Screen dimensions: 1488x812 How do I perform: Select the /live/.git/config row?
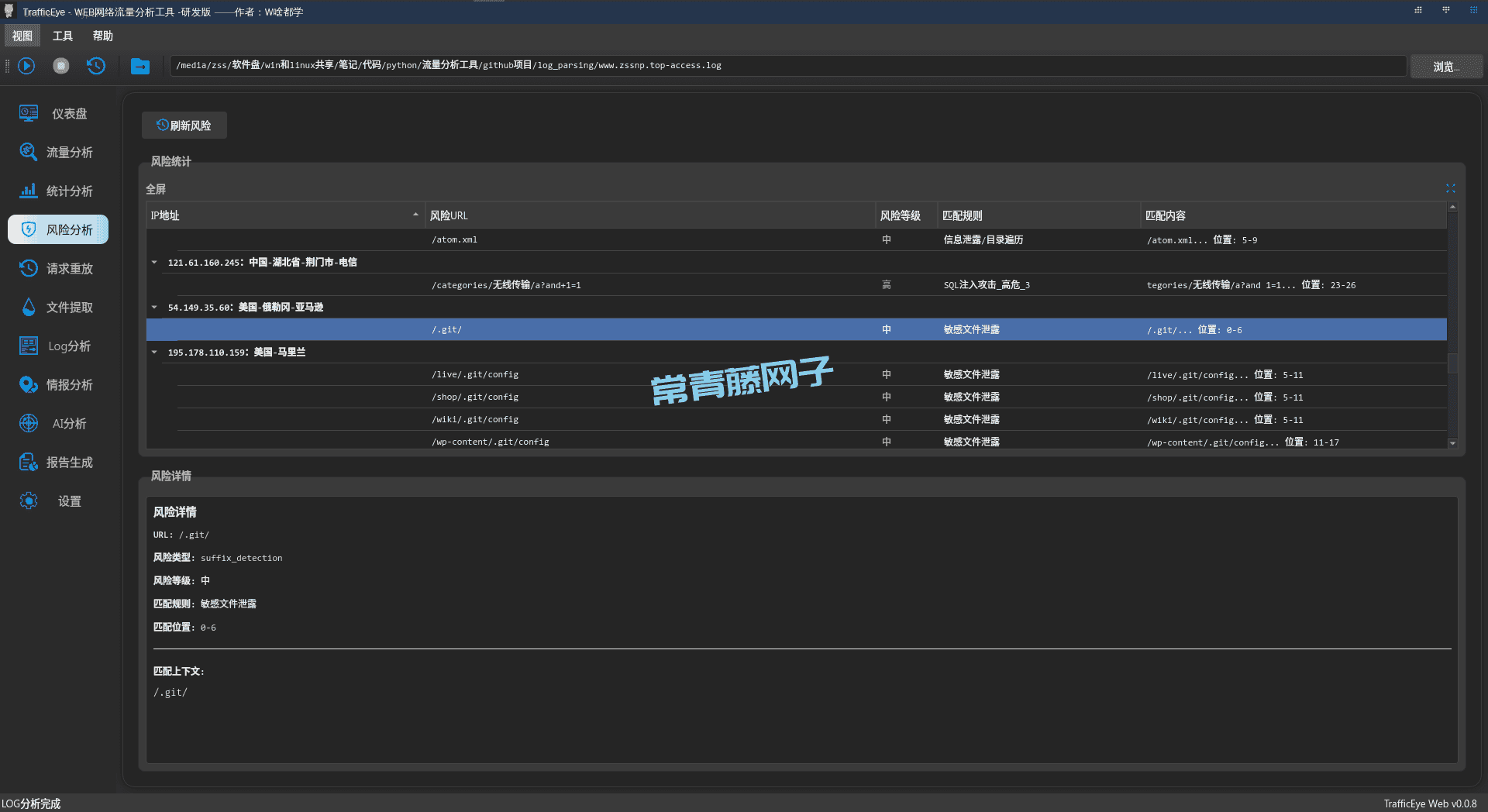click(796, 375)
